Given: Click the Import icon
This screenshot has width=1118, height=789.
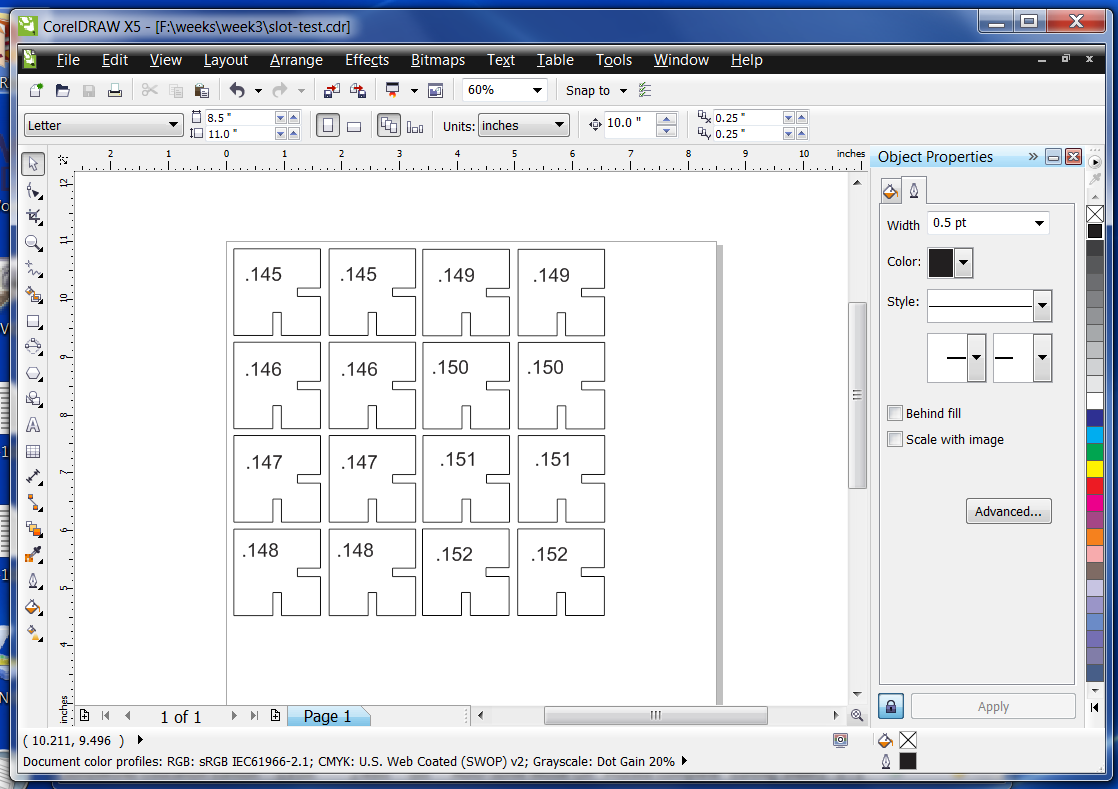Looking at the screenshot, I should point(332,91).
